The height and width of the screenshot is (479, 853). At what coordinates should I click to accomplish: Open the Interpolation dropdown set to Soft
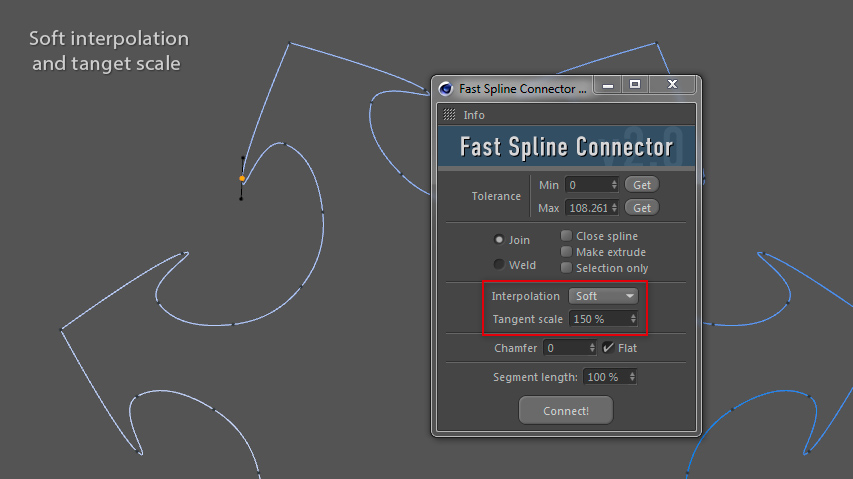click(x=603, y=296)
